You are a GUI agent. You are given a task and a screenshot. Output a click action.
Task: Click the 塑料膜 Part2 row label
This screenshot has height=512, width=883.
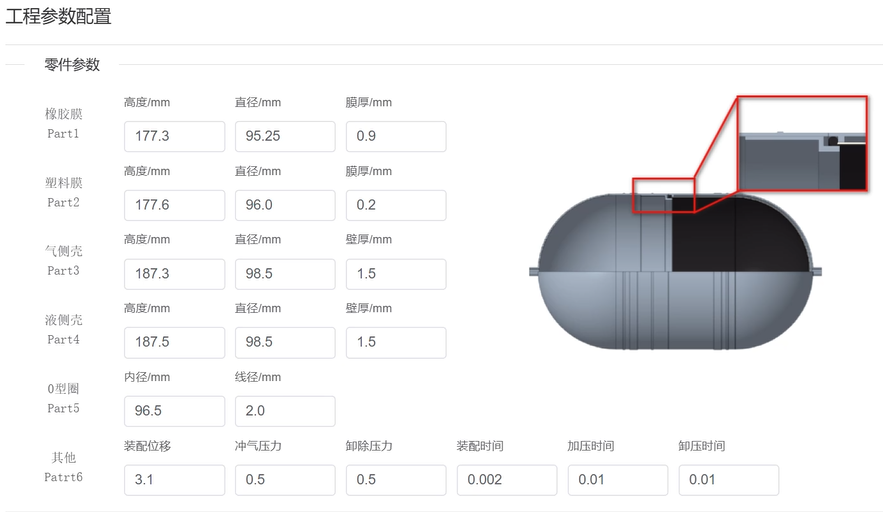(x=64, y=192)
